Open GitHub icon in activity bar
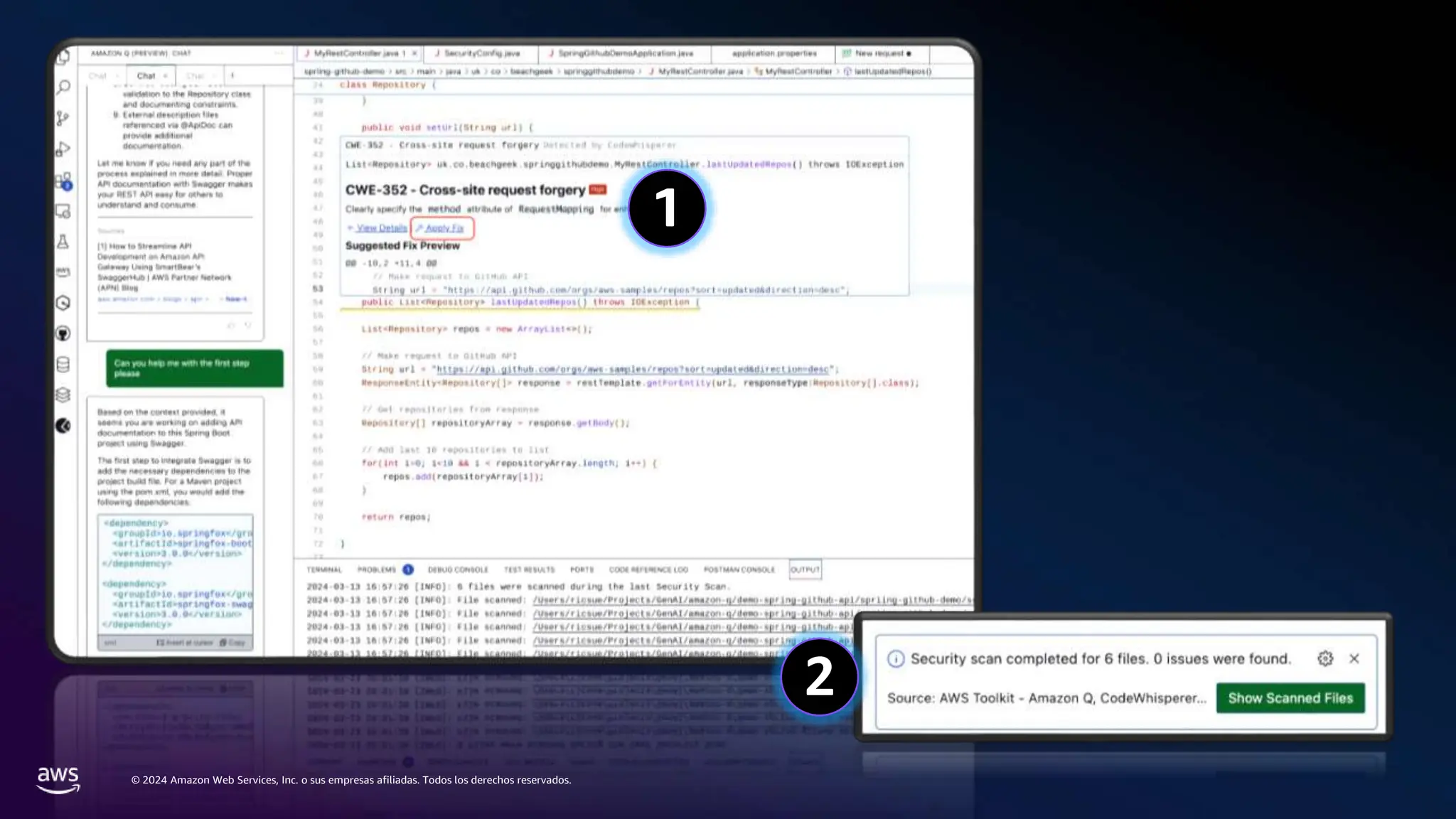 [63, 333]
